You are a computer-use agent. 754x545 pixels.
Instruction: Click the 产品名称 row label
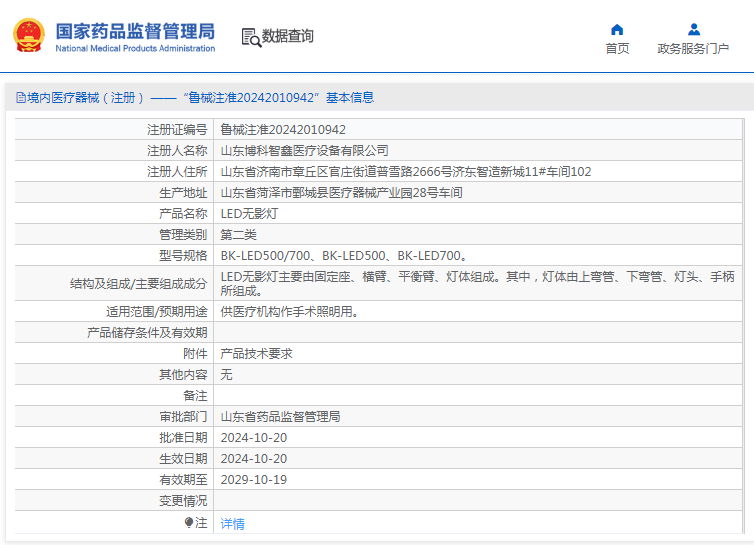click(183, 214)
